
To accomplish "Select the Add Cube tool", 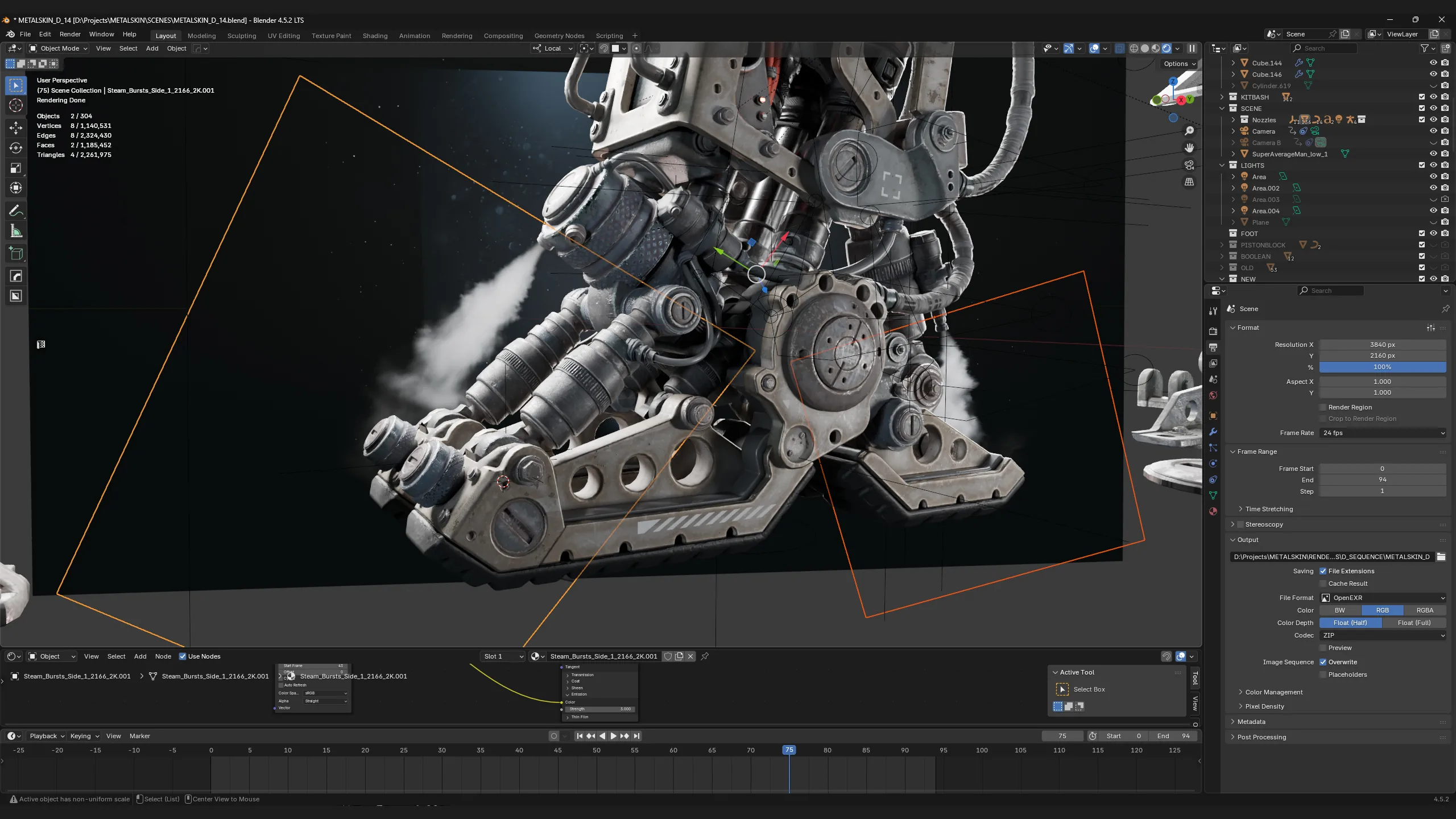I will click(16, 254).
